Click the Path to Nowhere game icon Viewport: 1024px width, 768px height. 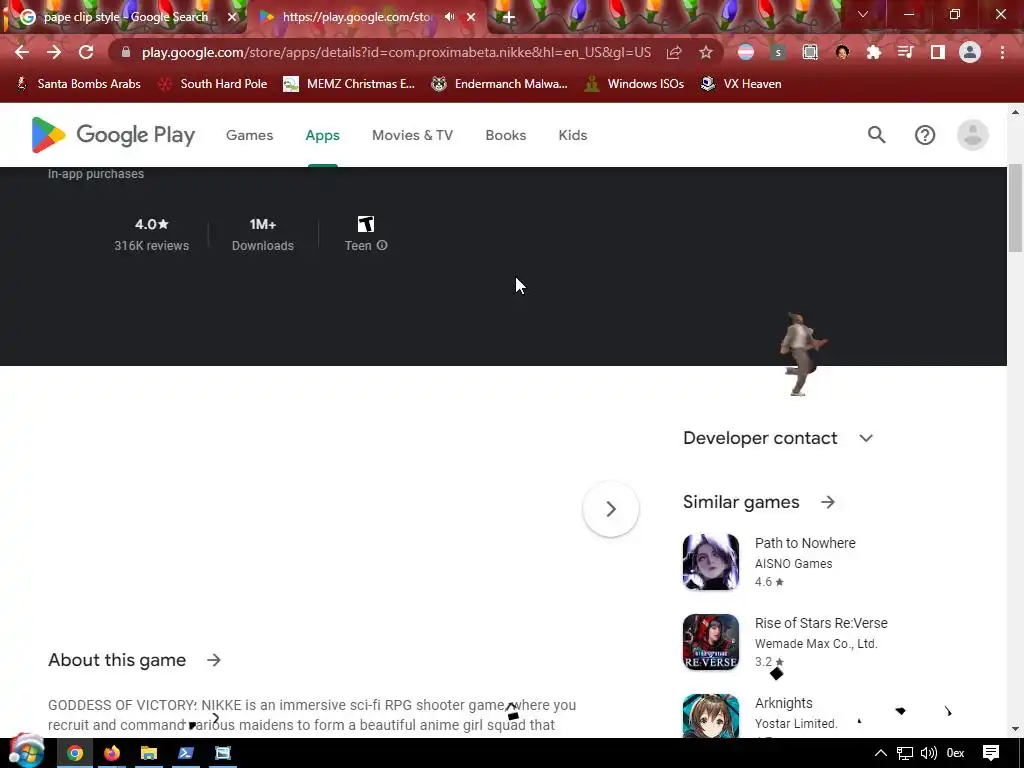click(x=711, y=562)
